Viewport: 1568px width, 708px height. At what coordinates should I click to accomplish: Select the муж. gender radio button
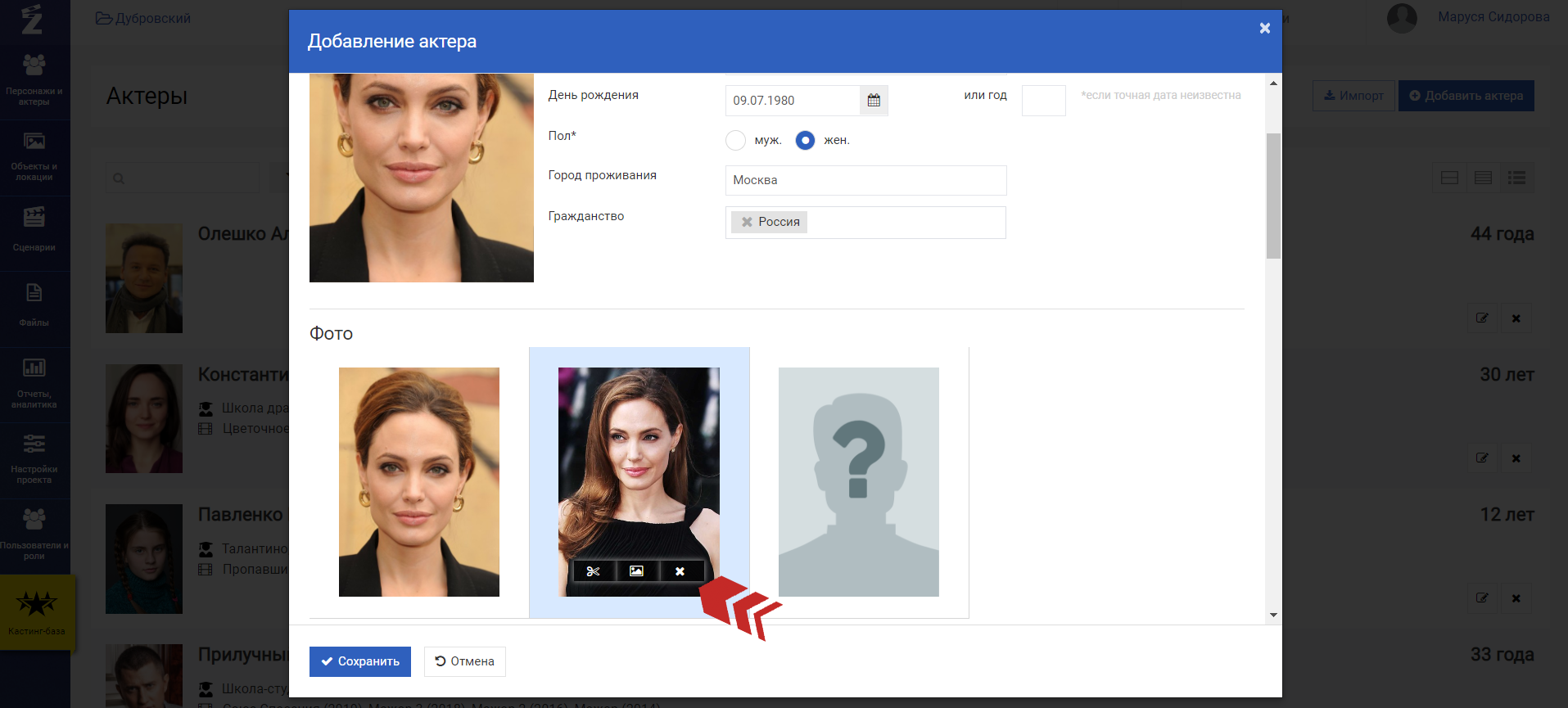point(735,141)
